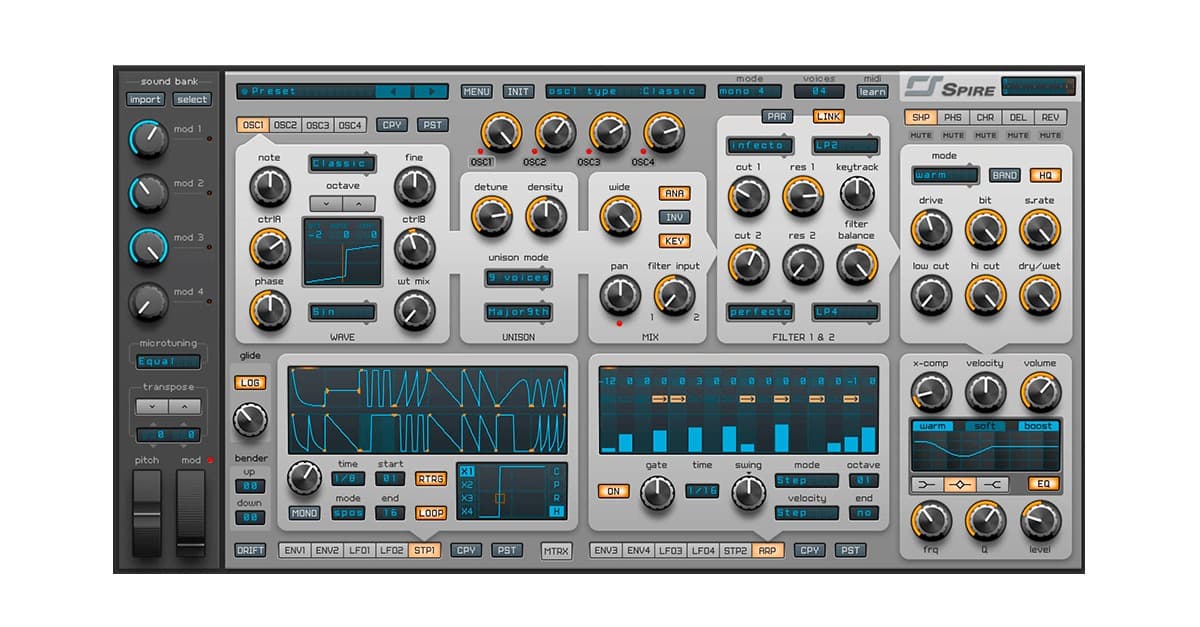Open the 9 voices unison dropdown
The image size is (1200, 627).
pos(519,278)
